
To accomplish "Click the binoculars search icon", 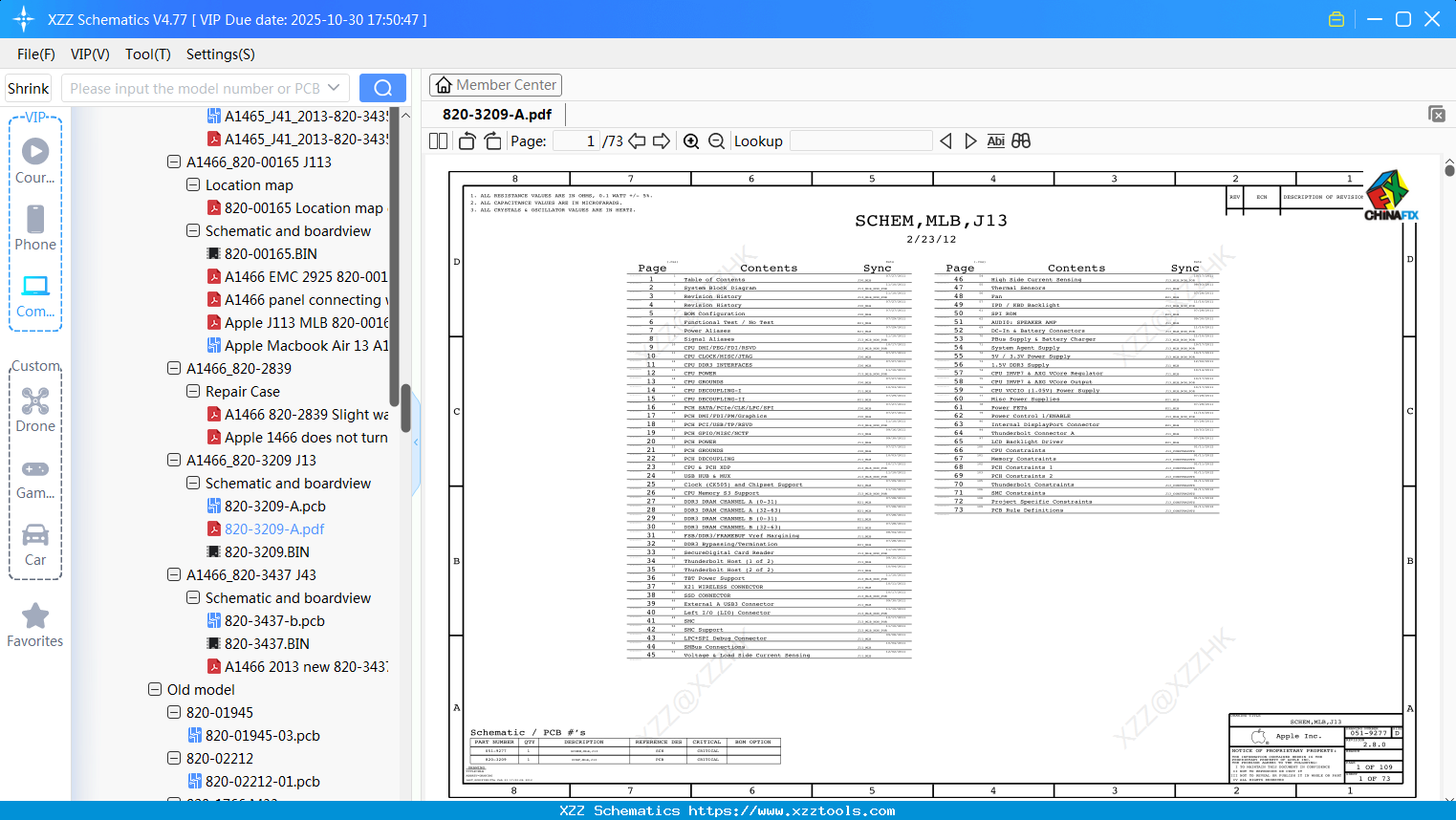I will click(x=1021, y=140).
